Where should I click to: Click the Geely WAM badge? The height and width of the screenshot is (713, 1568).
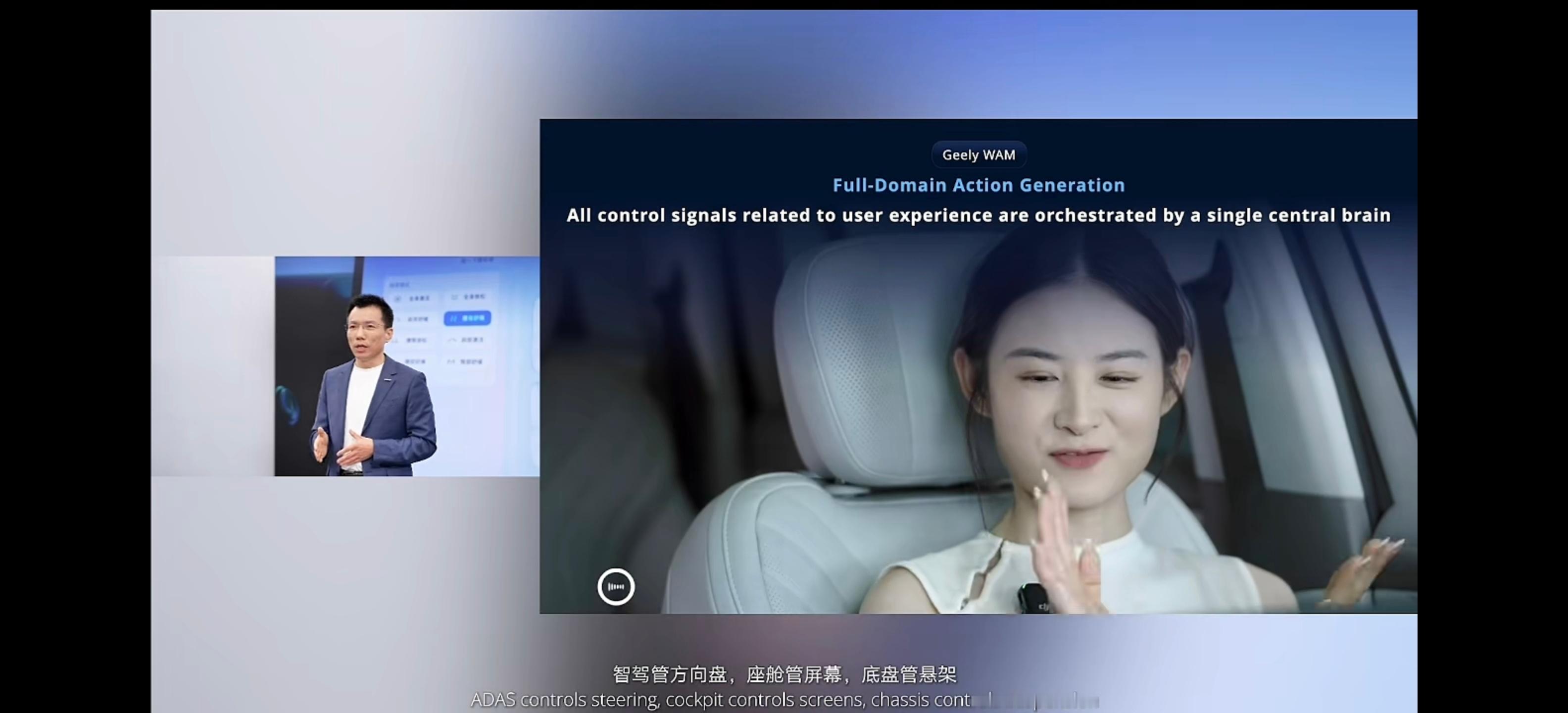(978, 154)
